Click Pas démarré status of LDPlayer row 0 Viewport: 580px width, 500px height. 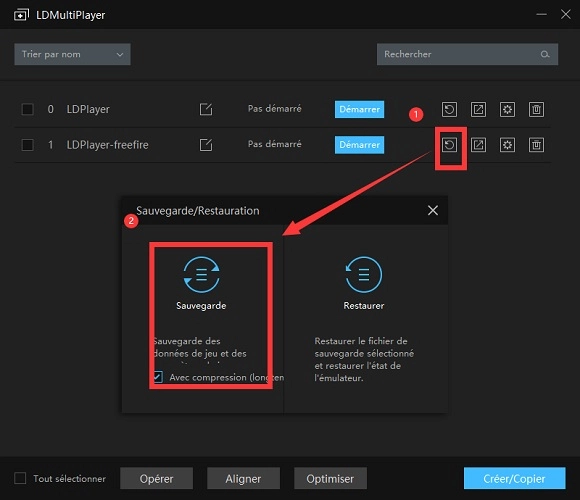pyautogui.click(x=275, y=109)
